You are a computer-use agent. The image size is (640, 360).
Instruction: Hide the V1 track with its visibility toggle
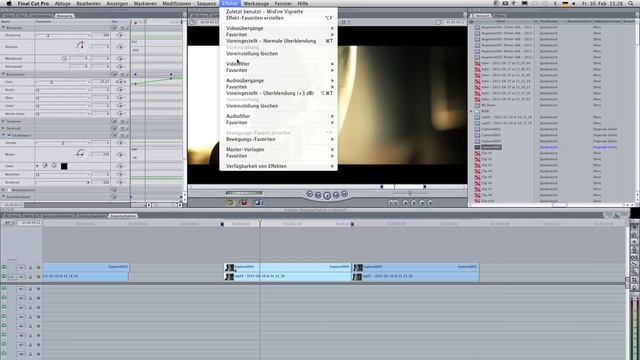4,277
